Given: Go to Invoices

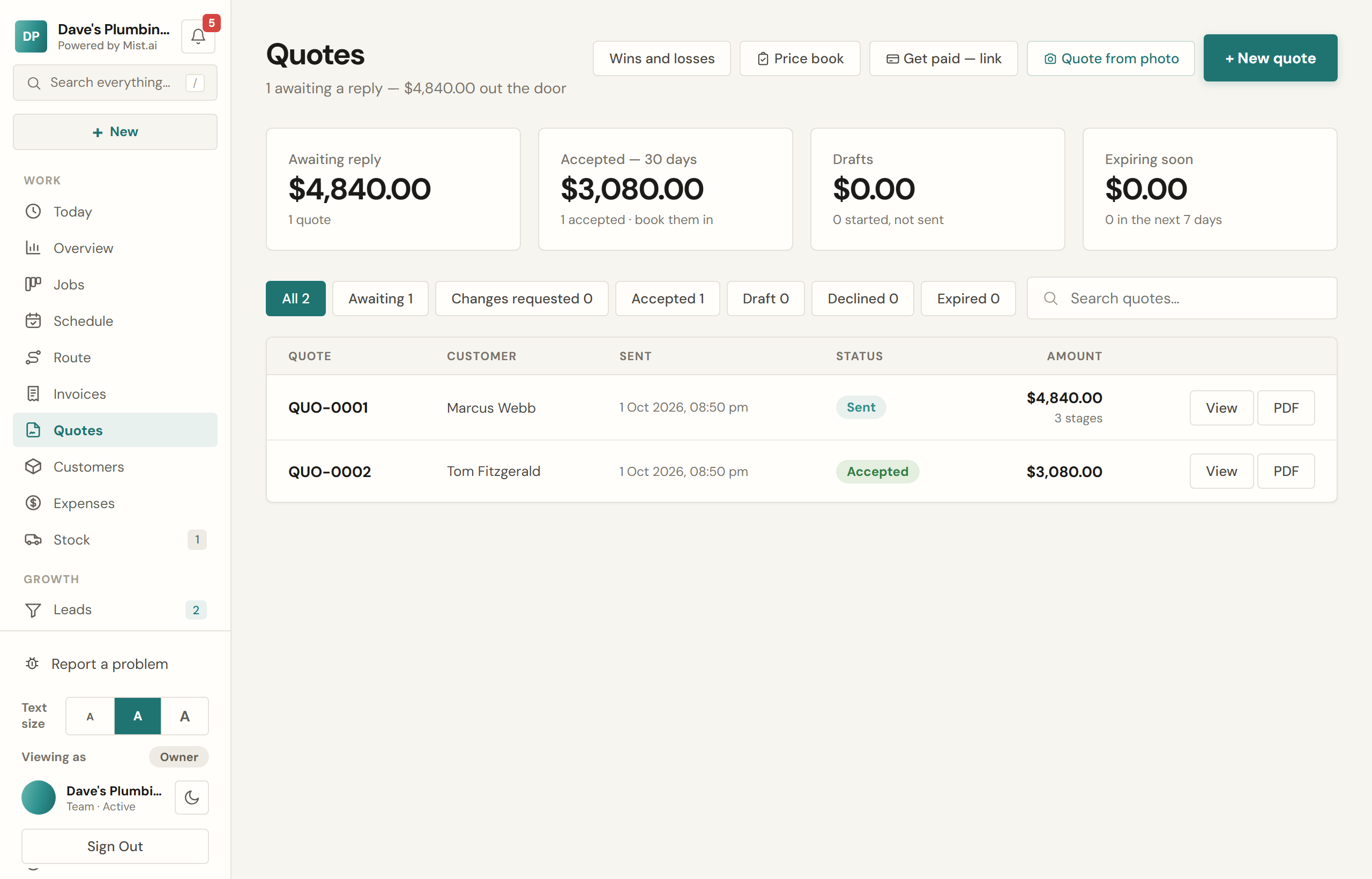Looking at the screenshot, I should 115,394.
